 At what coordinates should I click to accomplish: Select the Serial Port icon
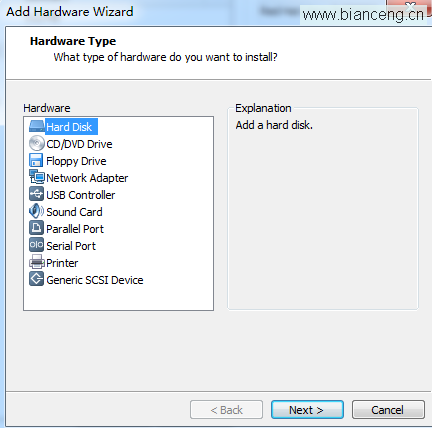(36, 245)
